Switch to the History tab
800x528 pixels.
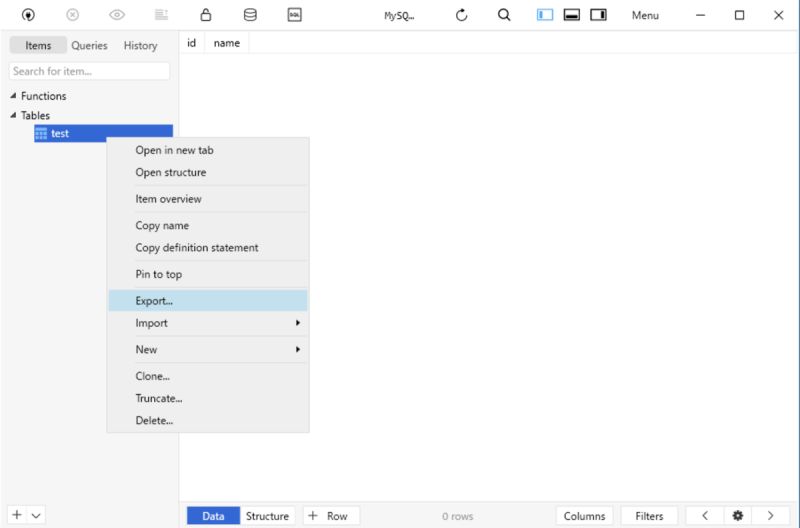(140, 45)
